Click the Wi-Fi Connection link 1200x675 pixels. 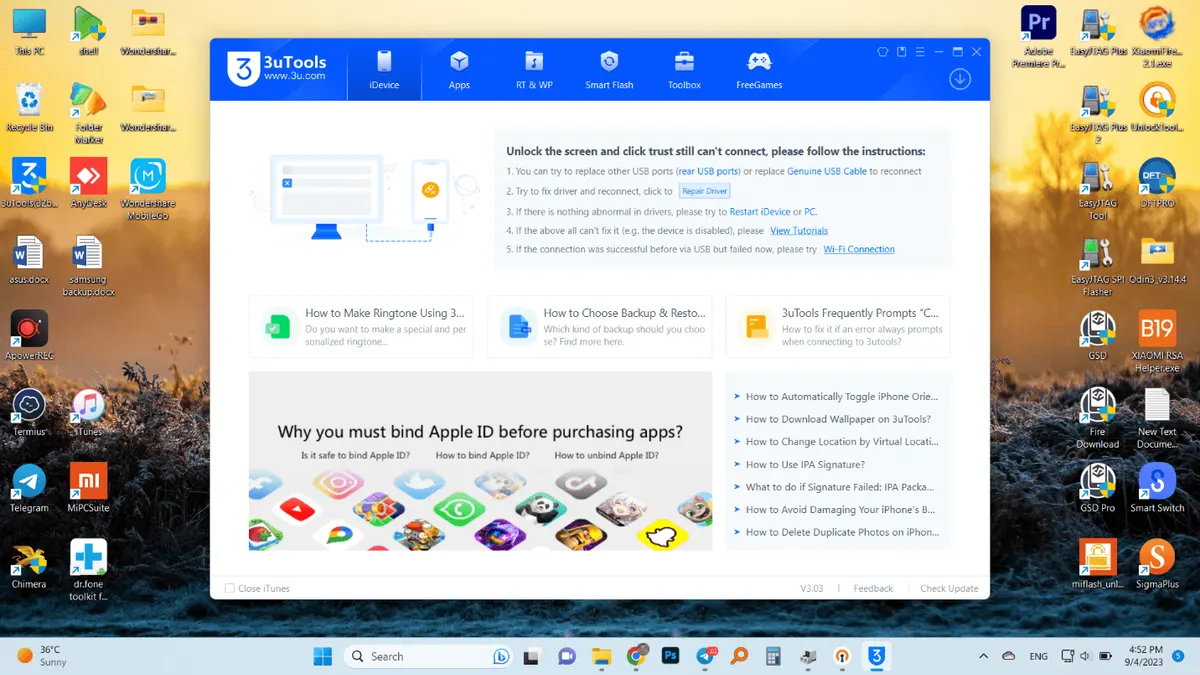pyautogui.click(x=859, y=250)
